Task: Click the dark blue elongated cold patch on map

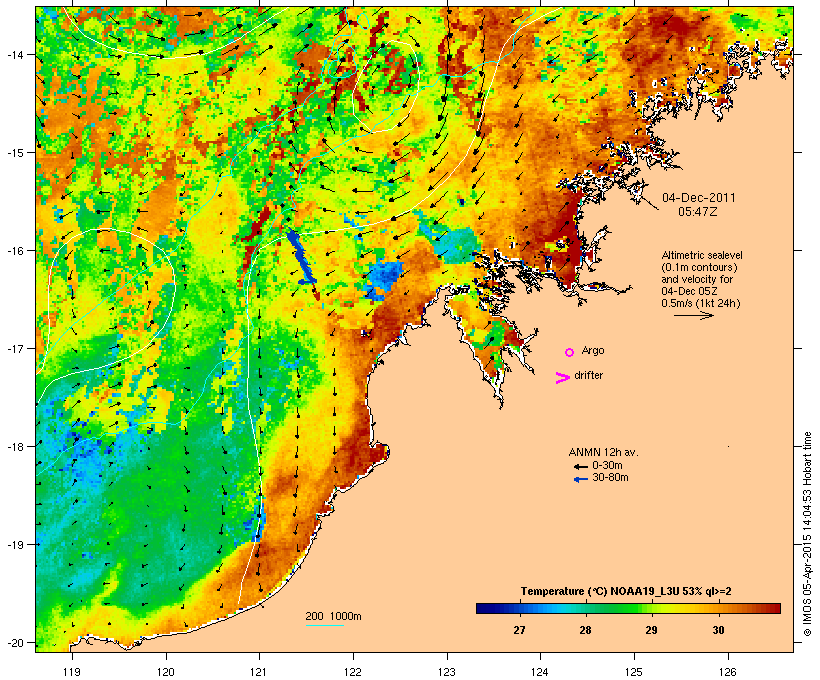Action: pos(301,257)
